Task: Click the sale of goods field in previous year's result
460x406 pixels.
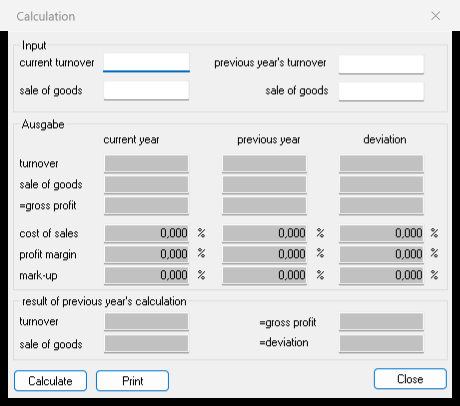Action: coord(146,344)
